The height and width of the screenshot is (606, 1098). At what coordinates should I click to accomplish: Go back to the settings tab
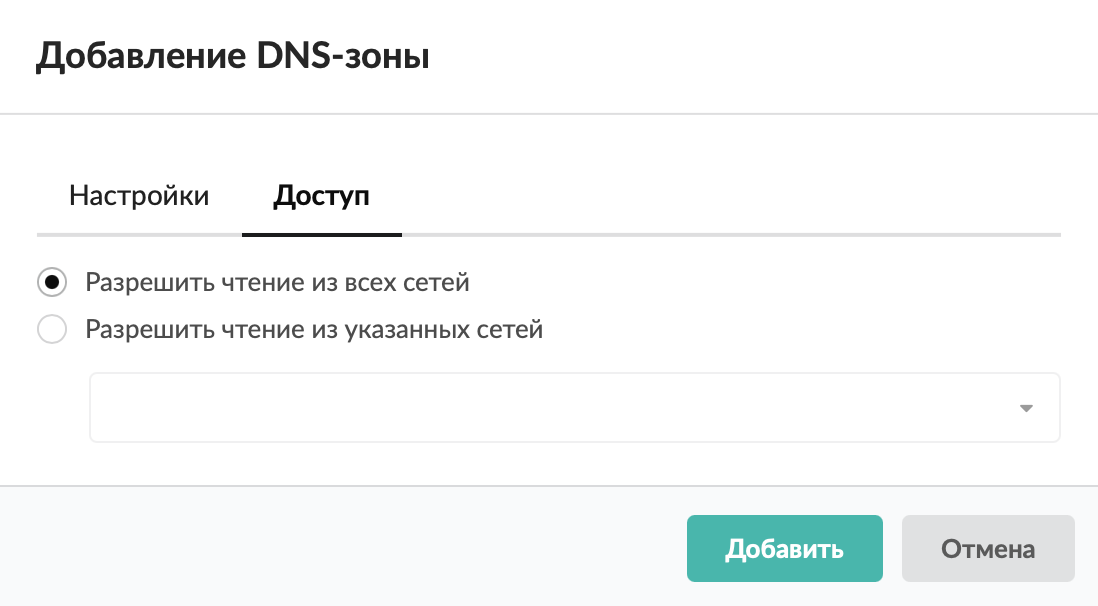point(139,195)
